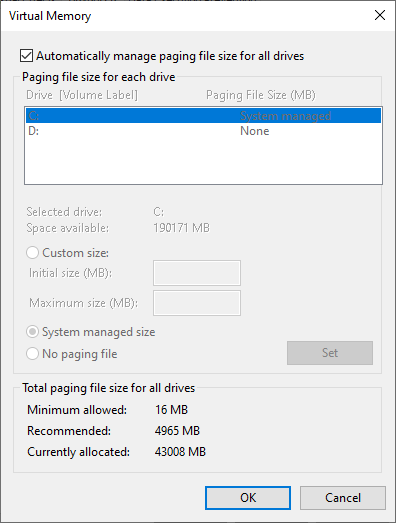Close the Virtual Memory dialog

[380, 15]
